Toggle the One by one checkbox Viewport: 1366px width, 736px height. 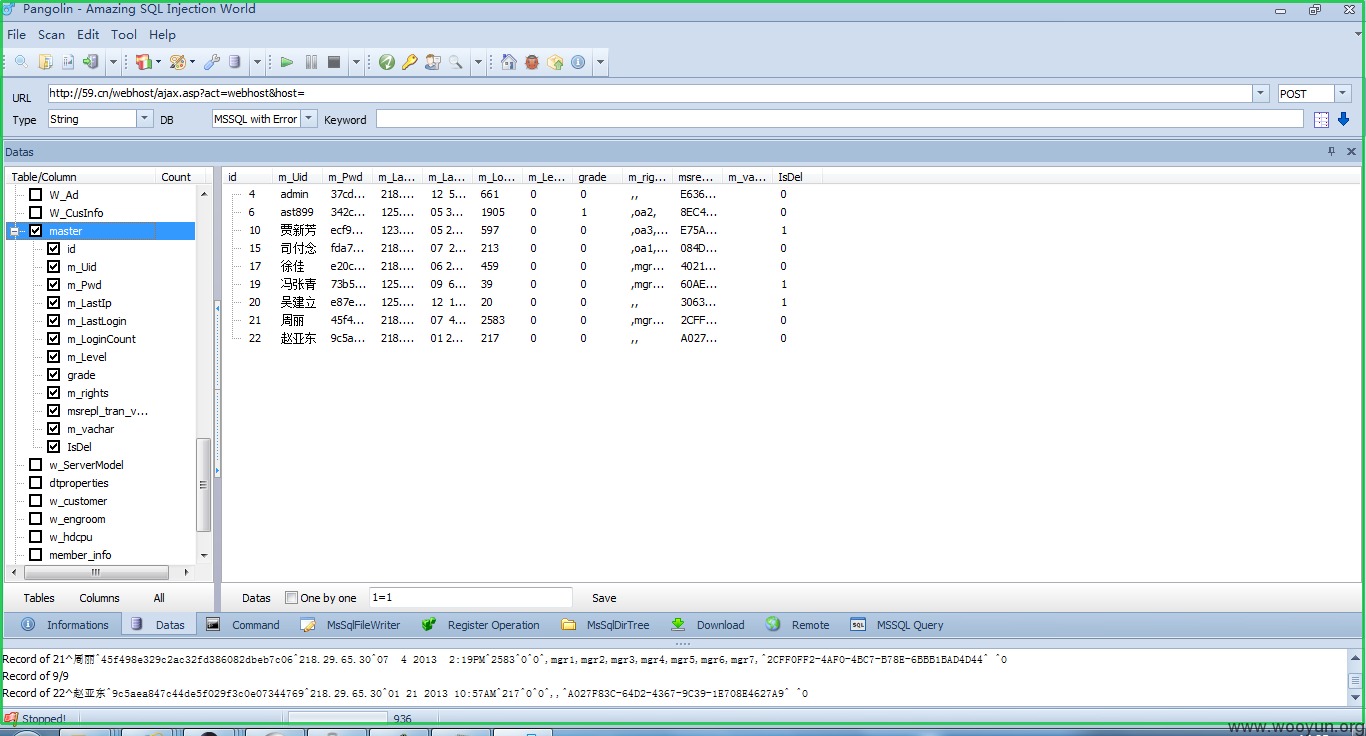[291, 598]
